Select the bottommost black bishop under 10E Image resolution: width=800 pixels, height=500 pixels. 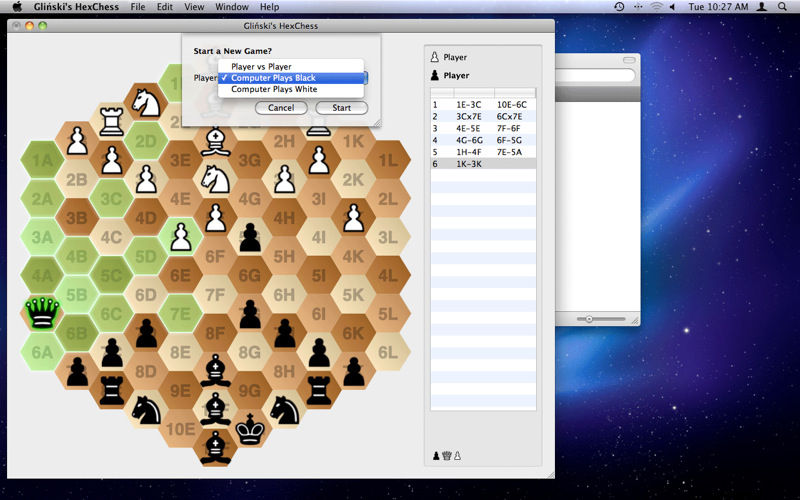point(215,448)
